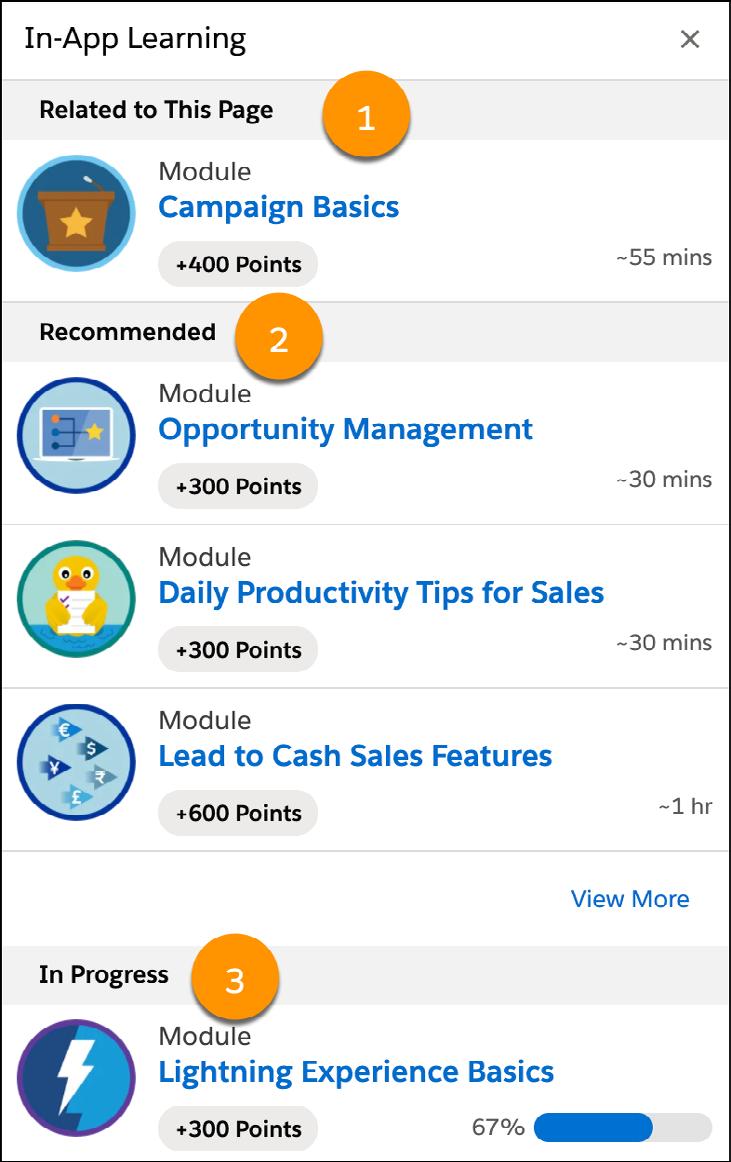Open Lightning Experience Basics module link
731x1162 pixels.
coord(357,1072)
